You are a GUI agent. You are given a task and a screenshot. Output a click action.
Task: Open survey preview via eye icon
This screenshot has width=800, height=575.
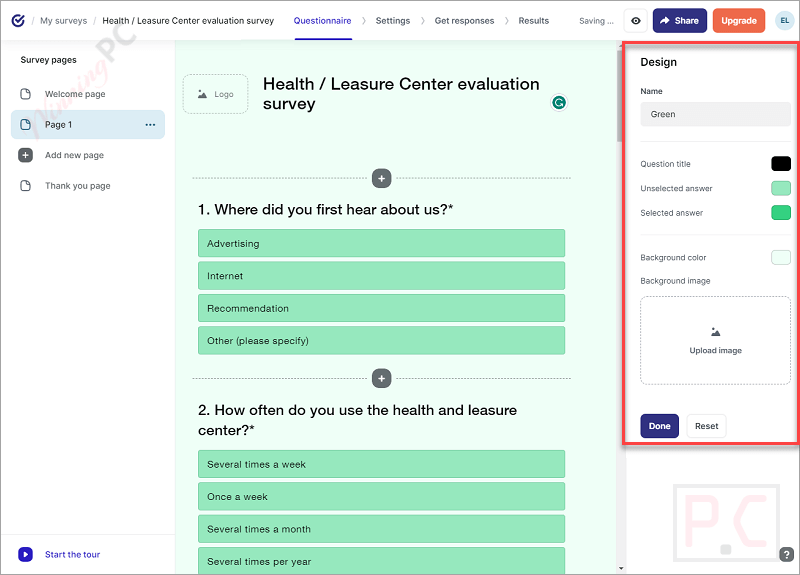636,21
